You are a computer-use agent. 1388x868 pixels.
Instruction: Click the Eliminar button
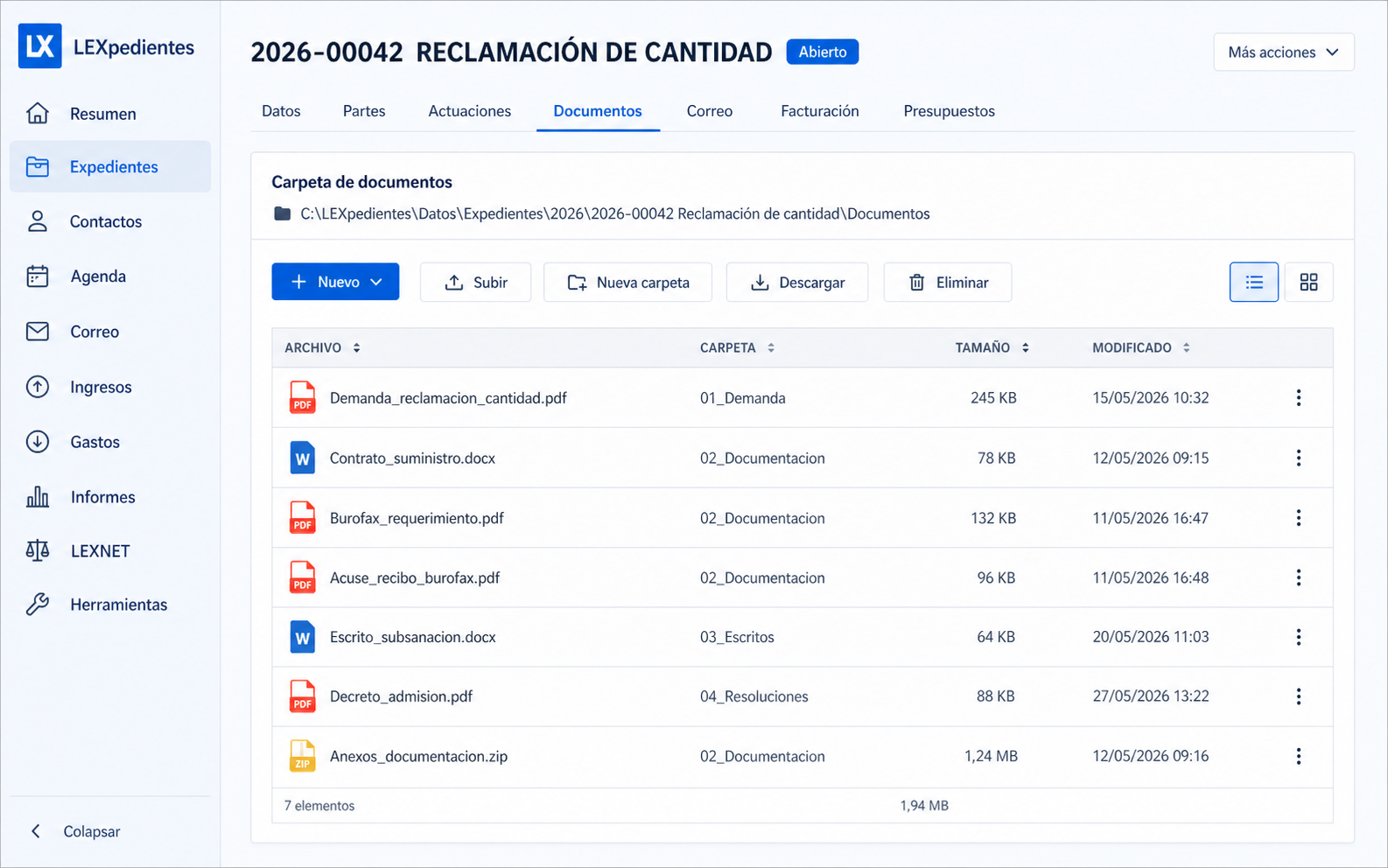point(948,282)
